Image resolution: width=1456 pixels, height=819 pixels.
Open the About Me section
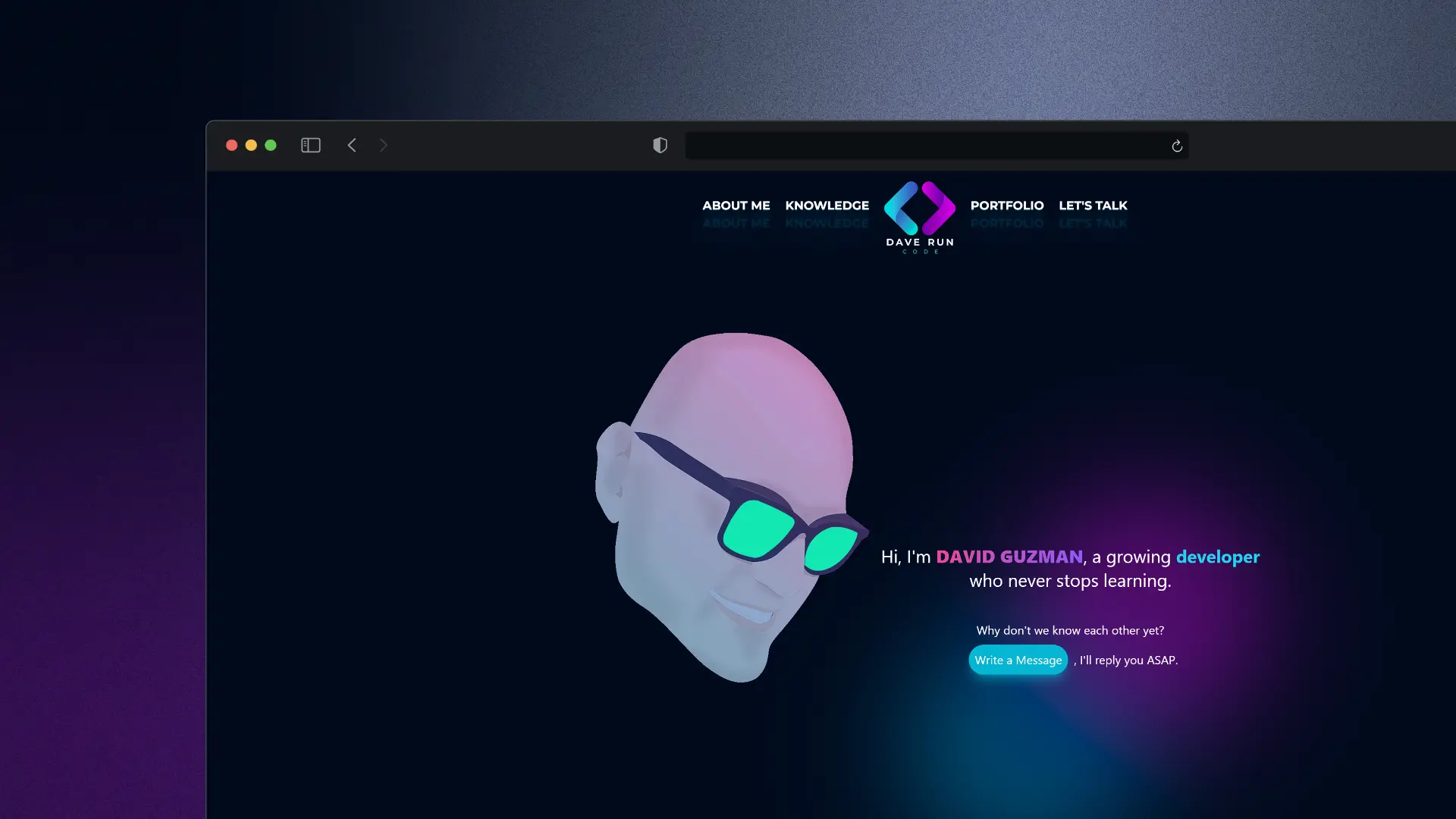(736, 206)
